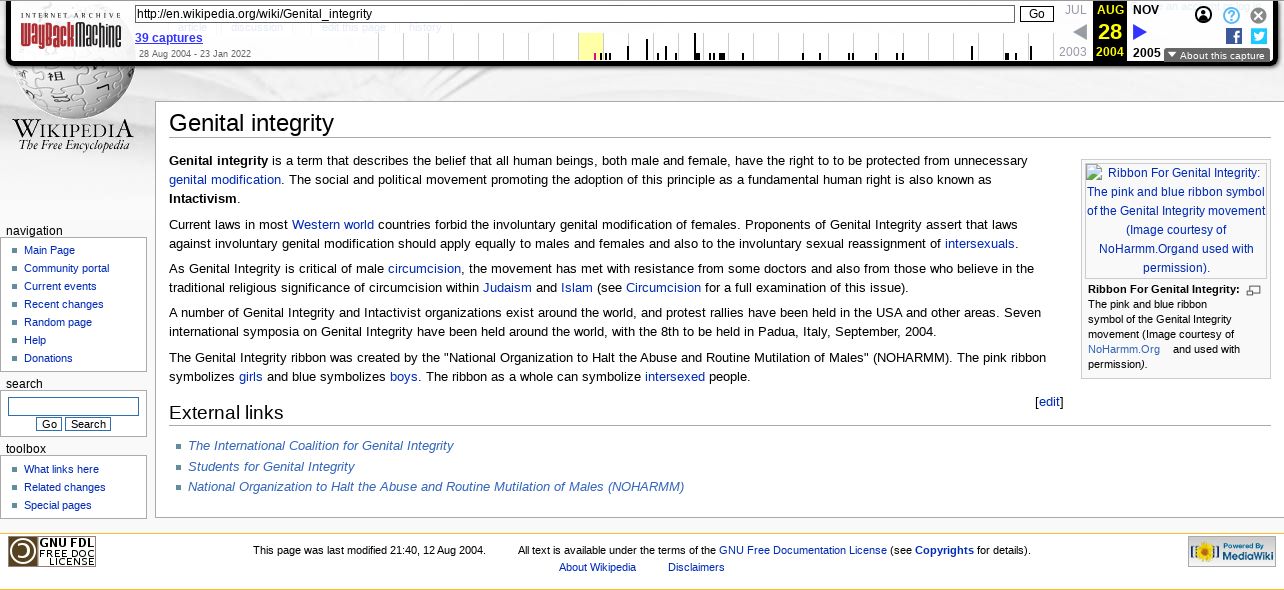1284x590 pixels.
Task: Follow the lowercase circumcision link
Action: pyautogui.click(x=424, y=269)
